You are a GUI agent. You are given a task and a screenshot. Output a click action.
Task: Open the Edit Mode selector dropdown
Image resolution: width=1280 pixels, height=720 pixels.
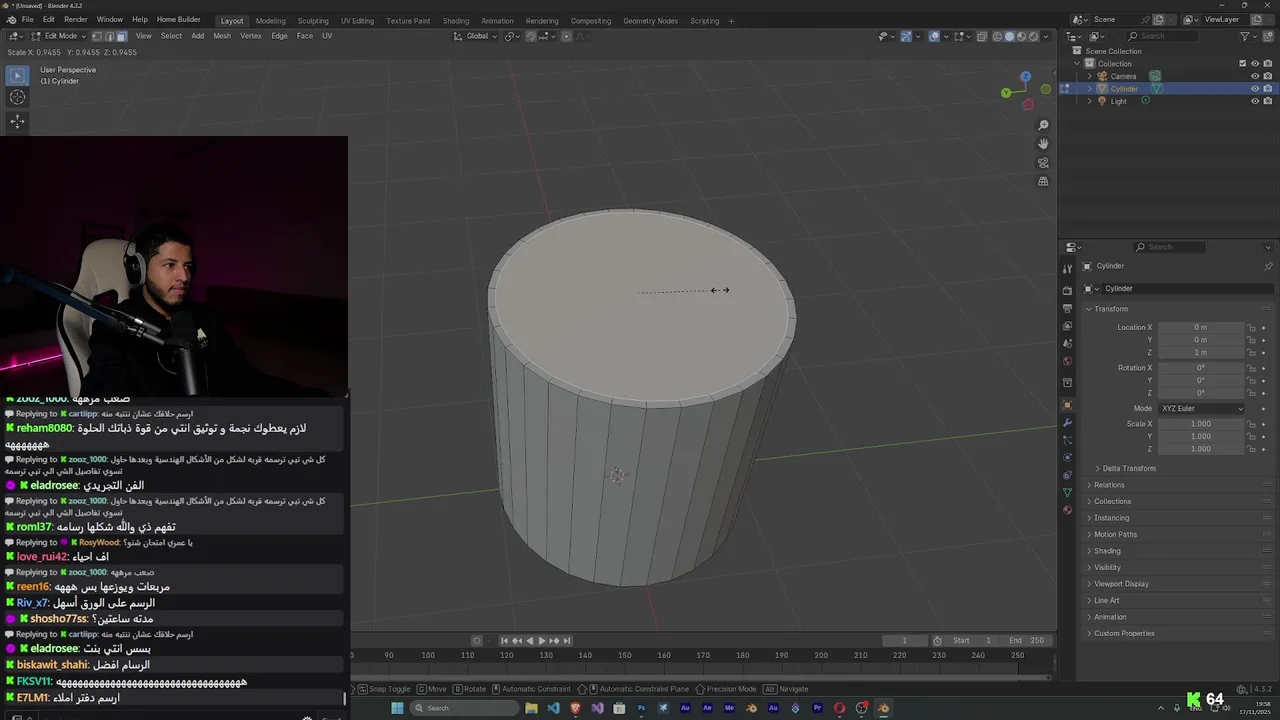point(60,36)
